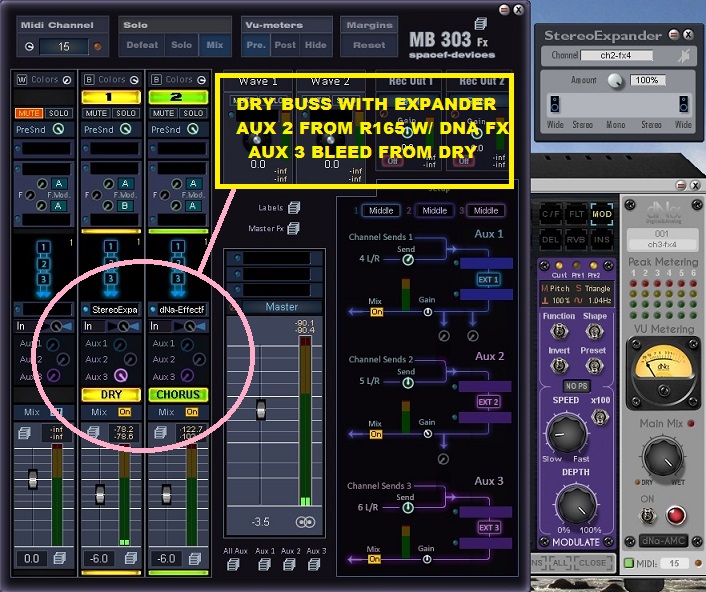Select the INS tab in dNa

tap(602, 240)
